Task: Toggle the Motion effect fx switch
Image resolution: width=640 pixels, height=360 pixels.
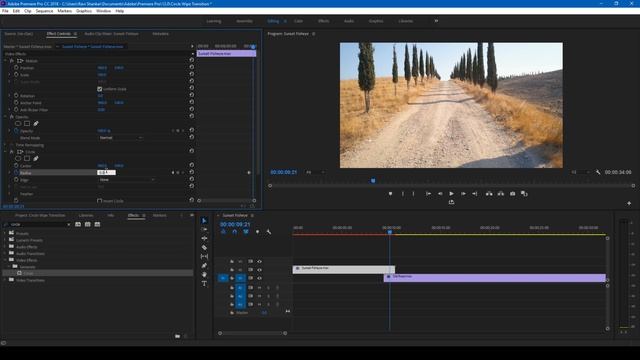Action: coord(12,60)
